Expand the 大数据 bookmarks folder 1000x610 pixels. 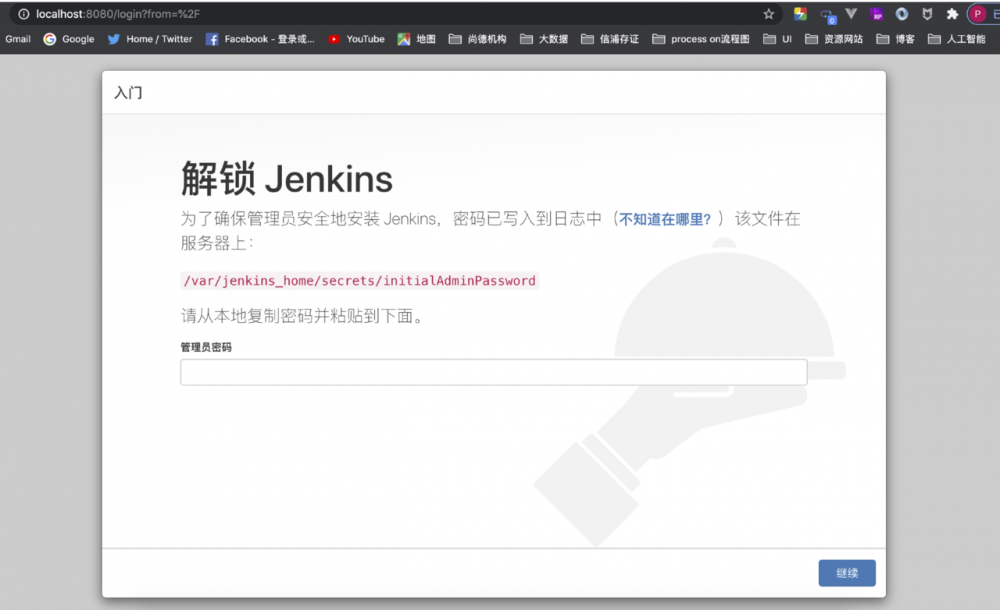[544, 39]
